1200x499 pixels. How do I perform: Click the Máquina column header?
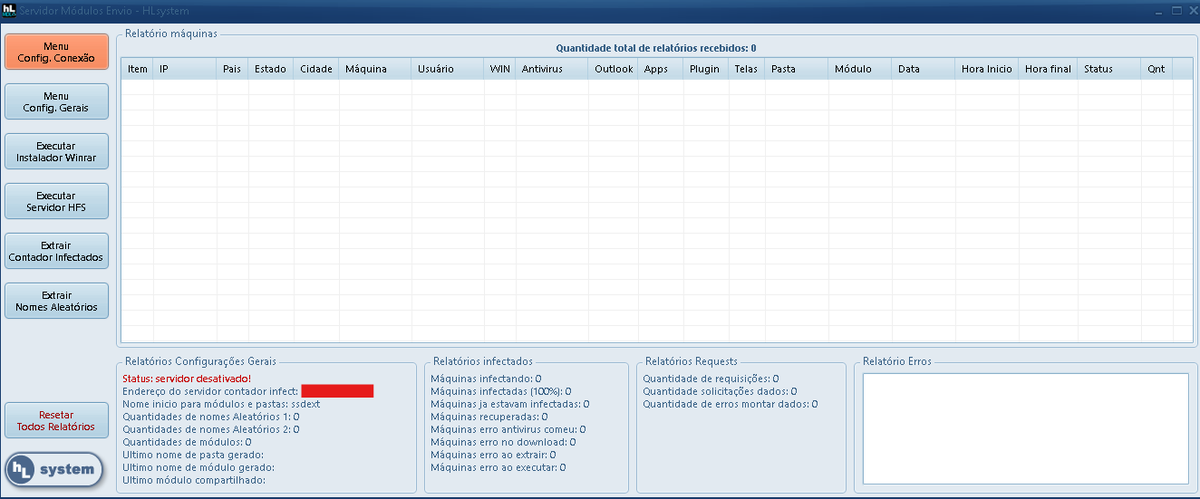click(x=375, y=69)
